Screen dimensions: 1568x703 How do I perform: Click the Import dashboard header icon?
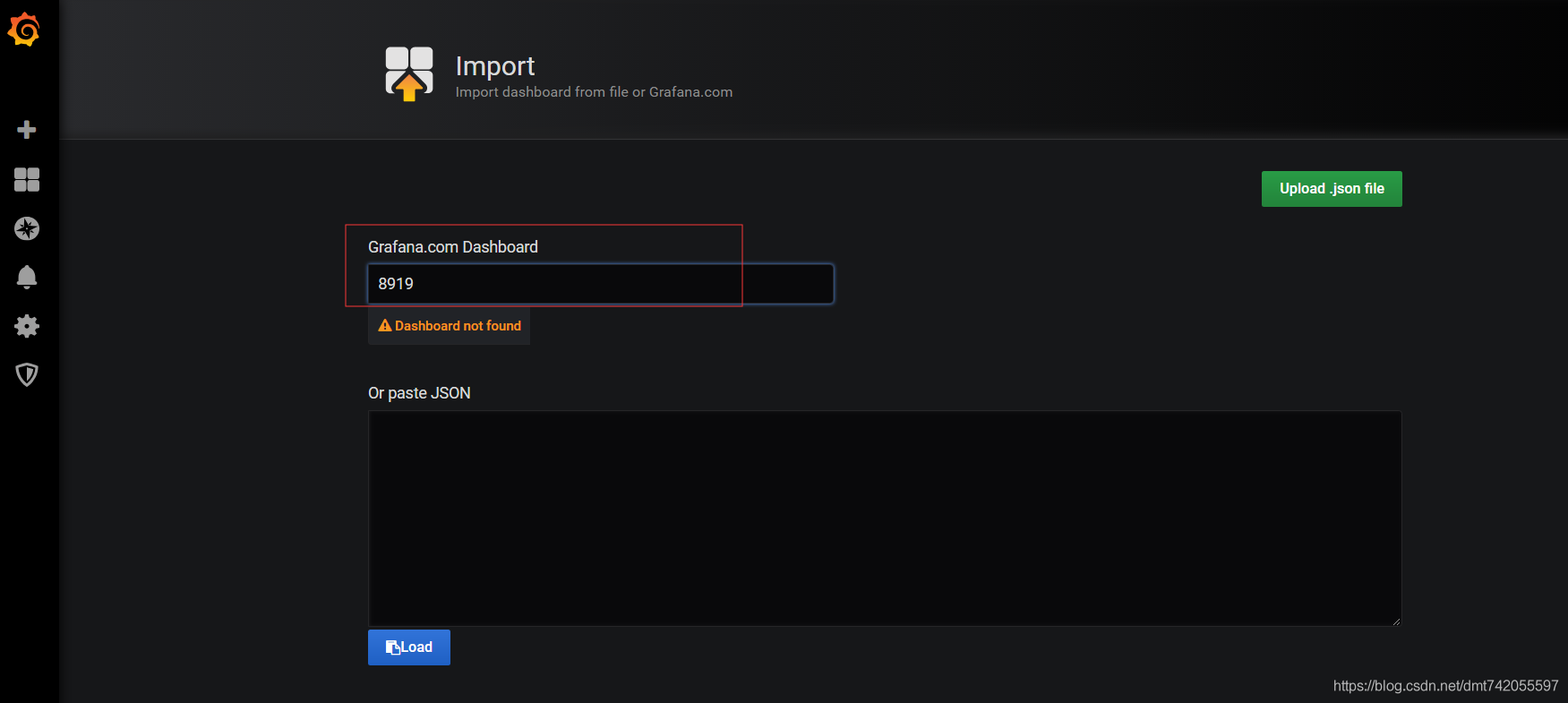pos(409,73)
